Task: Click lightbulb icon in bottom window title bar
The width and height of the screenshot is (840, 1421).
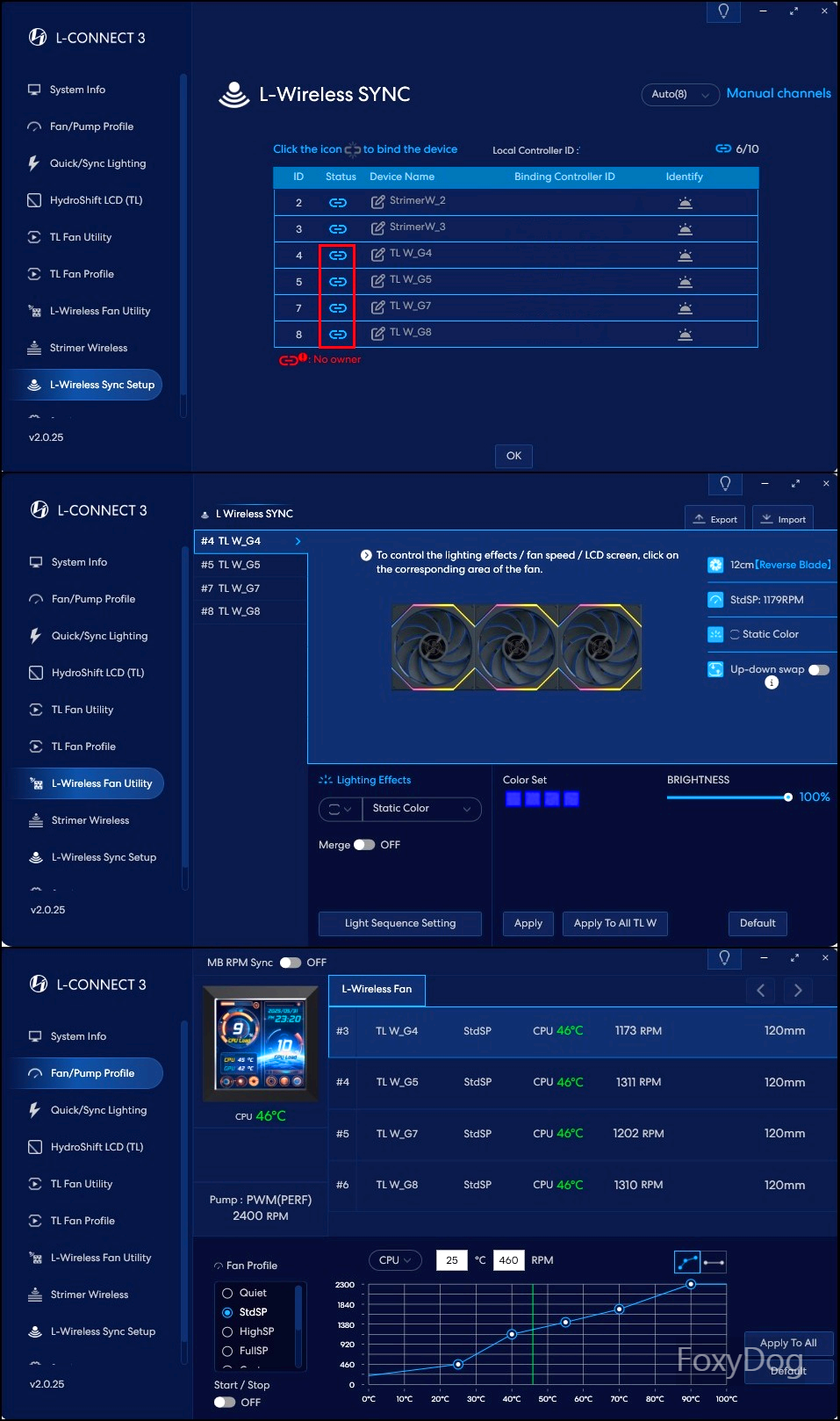Action: click(x=724, y=957)
